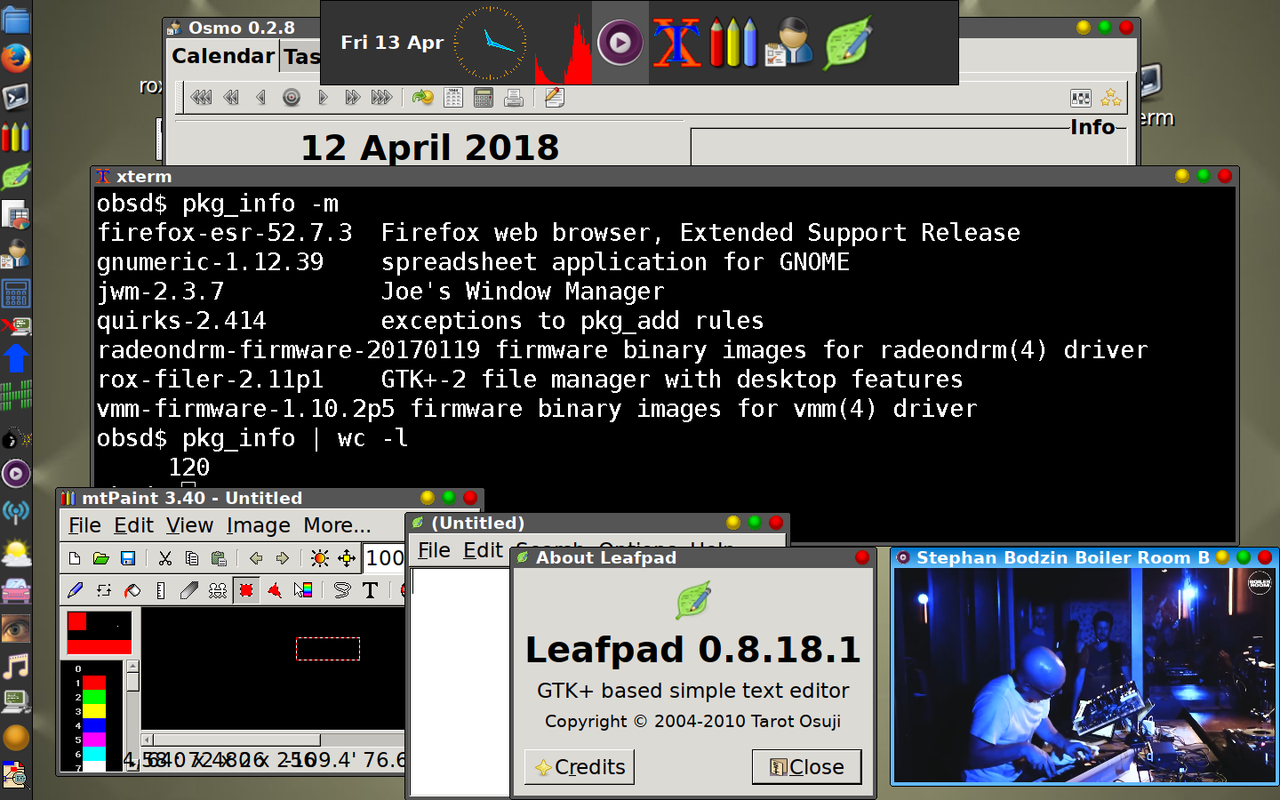Redo action in mtPaint toolbar
The image size is (1280, 800).
point(282,558)
